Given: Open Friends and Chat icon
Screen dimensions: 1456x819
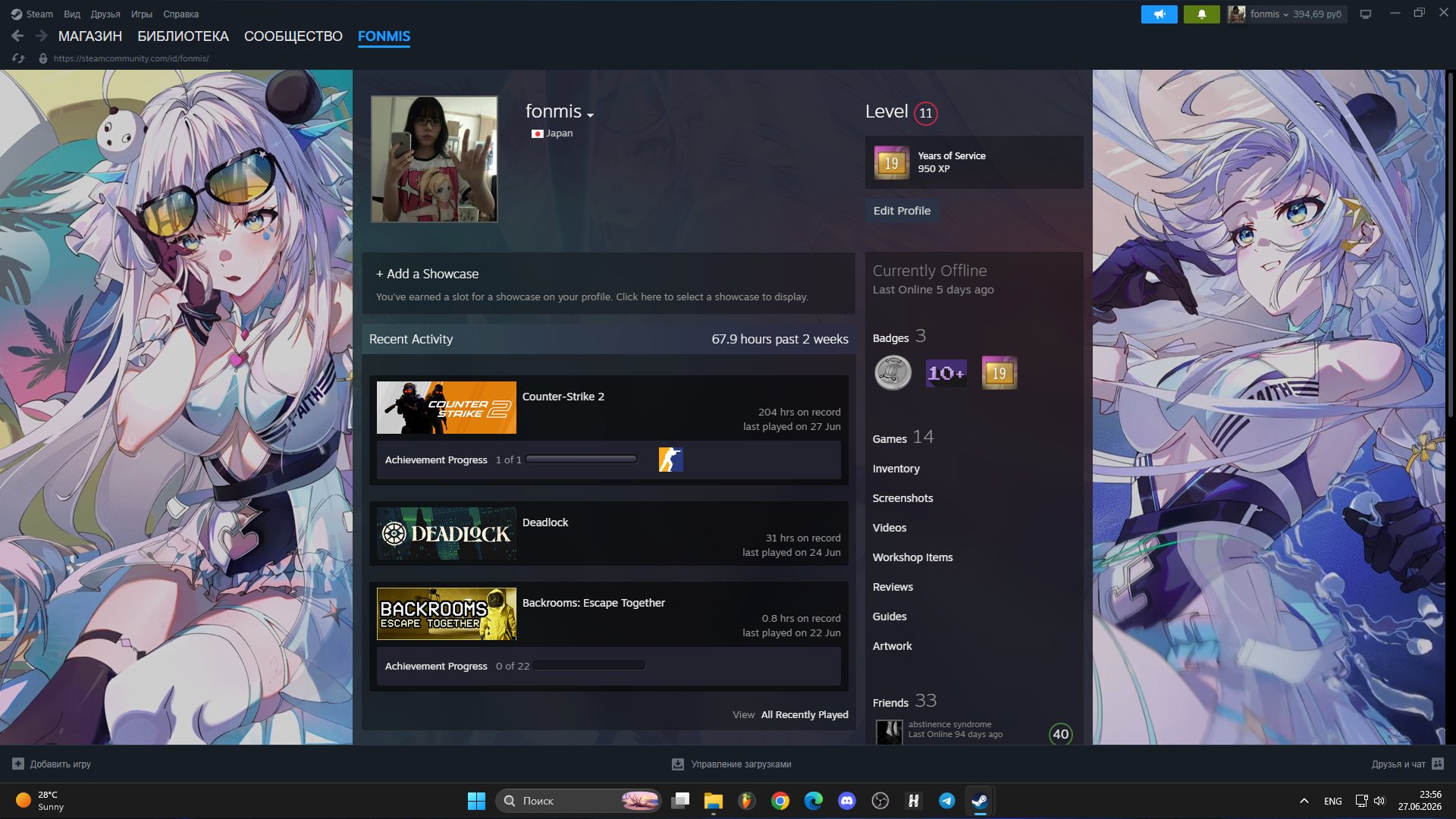Looking at the screenshot, I should pos(1438,764).
